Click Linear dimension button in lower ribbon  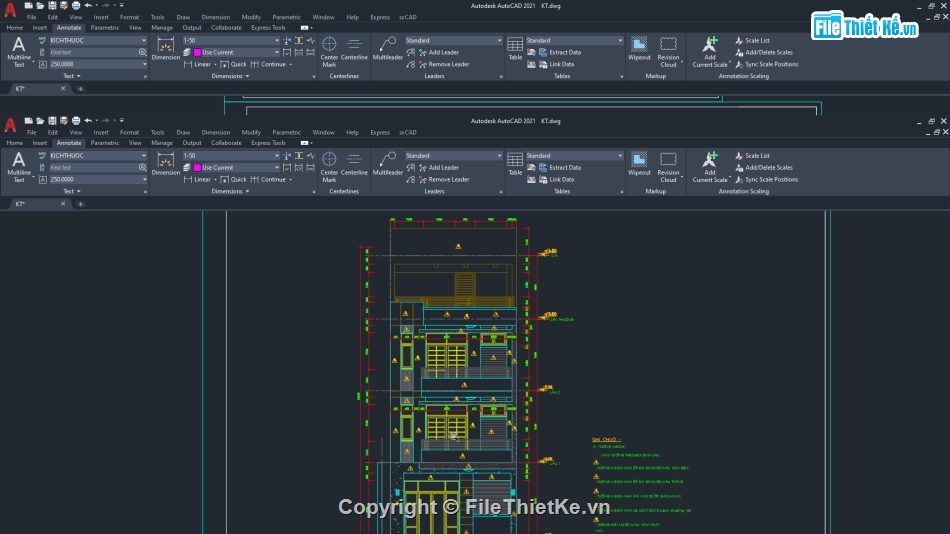point(198,179)
